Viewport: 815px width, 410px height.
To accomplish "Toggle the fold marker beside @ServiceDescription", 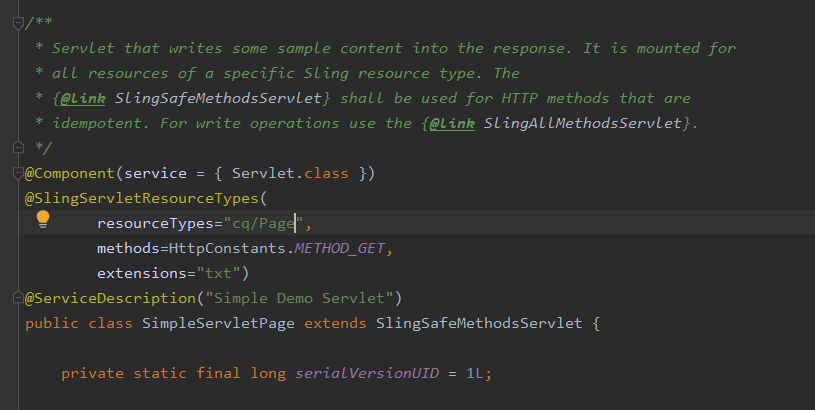I will (x=17, y=298).
